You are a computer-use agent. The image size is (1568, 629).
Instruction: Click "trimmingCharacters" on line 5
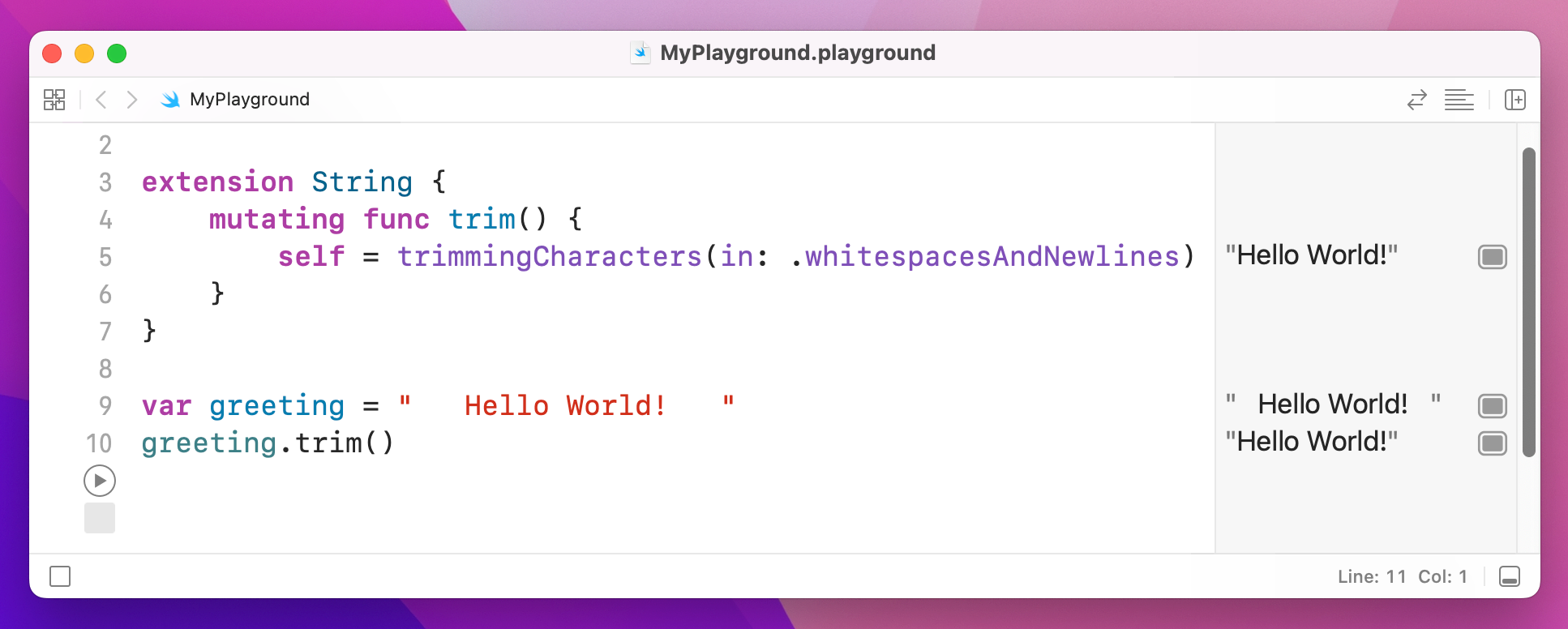point(550,257)
